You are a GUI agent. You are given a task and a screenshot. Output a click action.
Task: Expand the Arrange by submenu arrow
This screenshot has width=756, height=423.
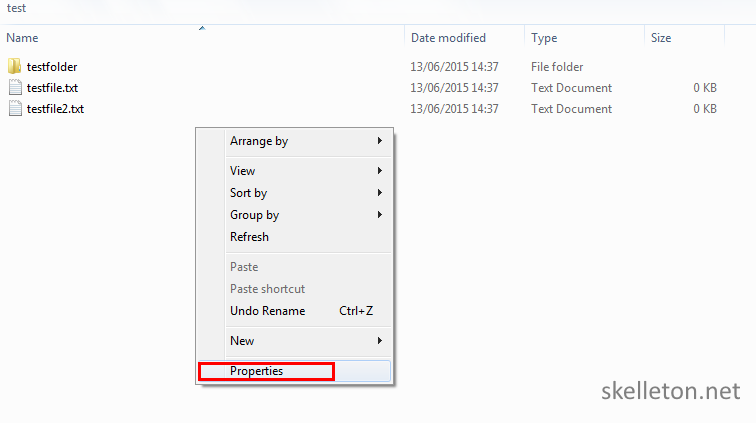point(380,140)
